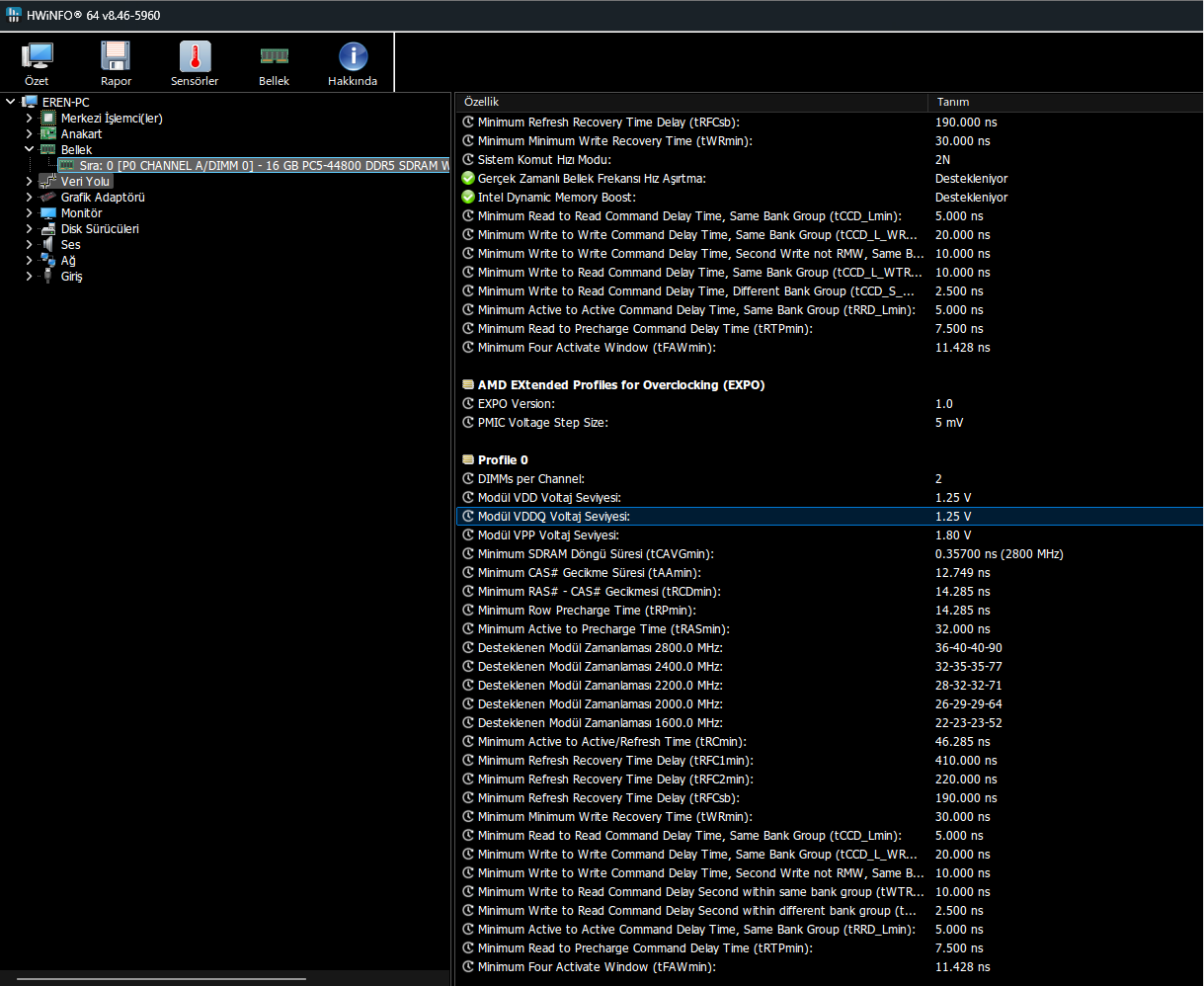Click the value 220.000 ns
The width and height of the screenshot is (1204, 986).
(966, 780)
